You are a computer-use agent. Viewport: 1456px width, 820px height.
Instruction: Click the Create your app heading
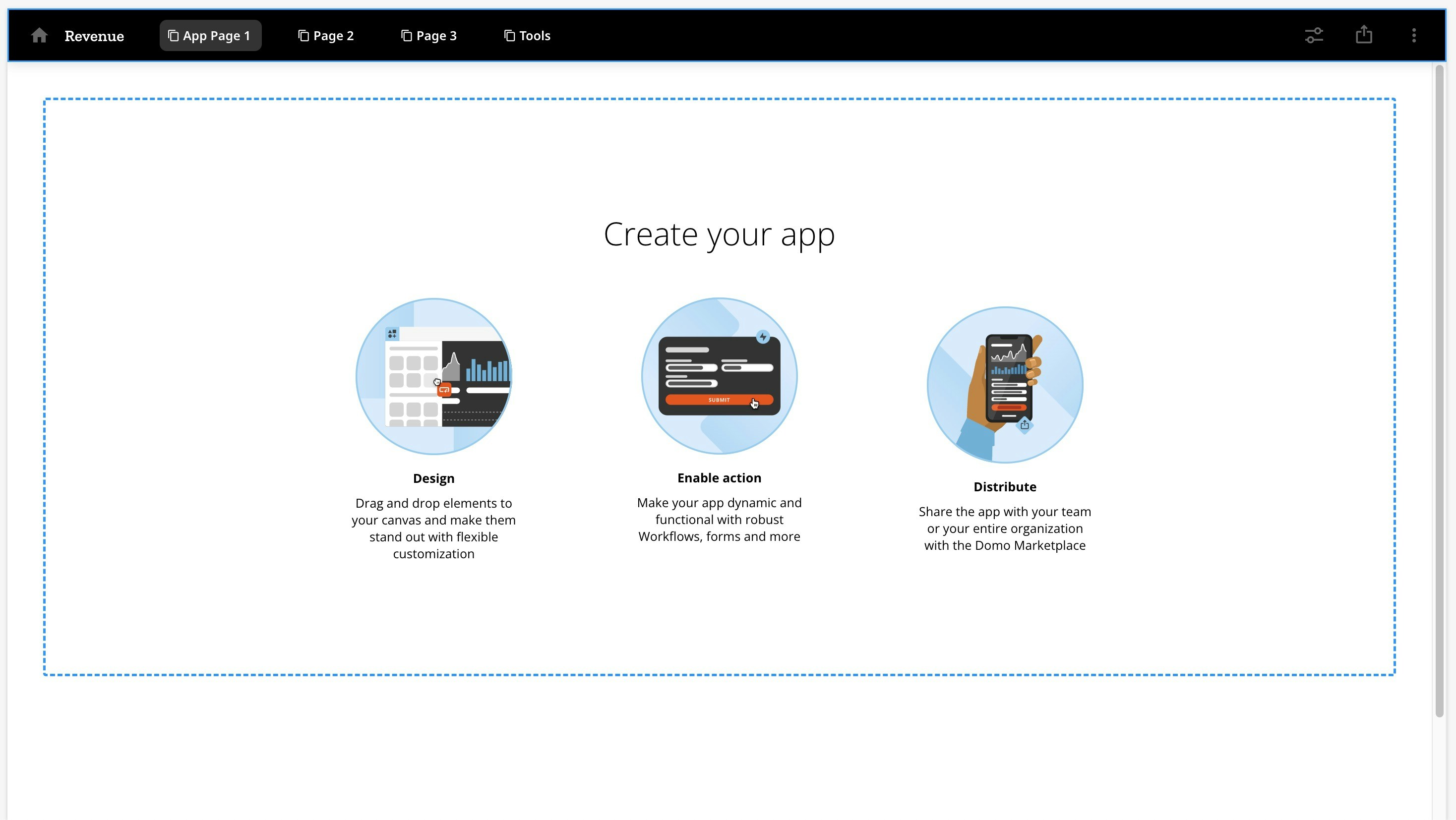(719, 234)
